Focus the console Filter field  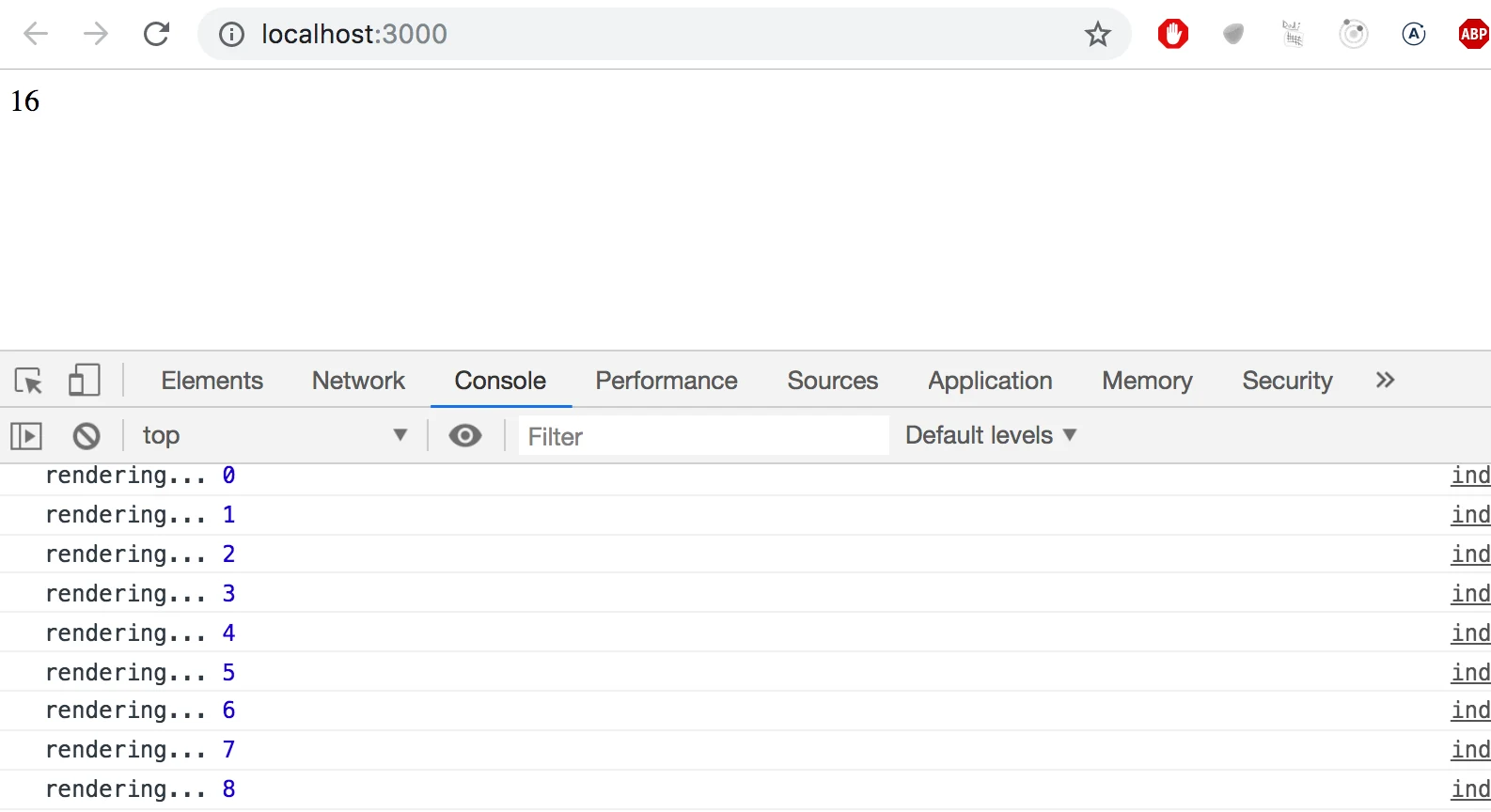coord(703,436)
